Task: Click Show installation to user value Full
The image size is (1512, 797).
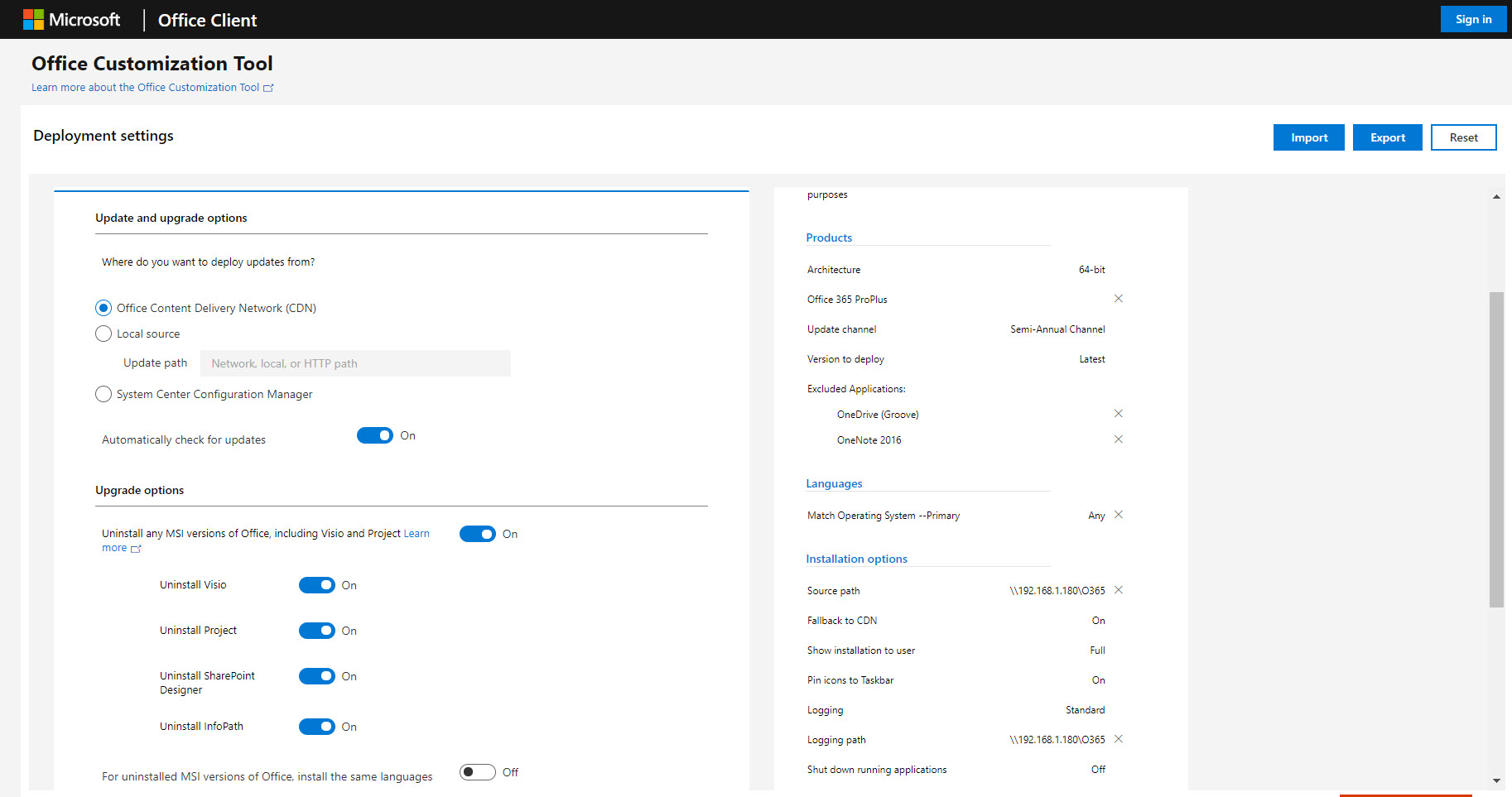Action: pos(1097,651)
